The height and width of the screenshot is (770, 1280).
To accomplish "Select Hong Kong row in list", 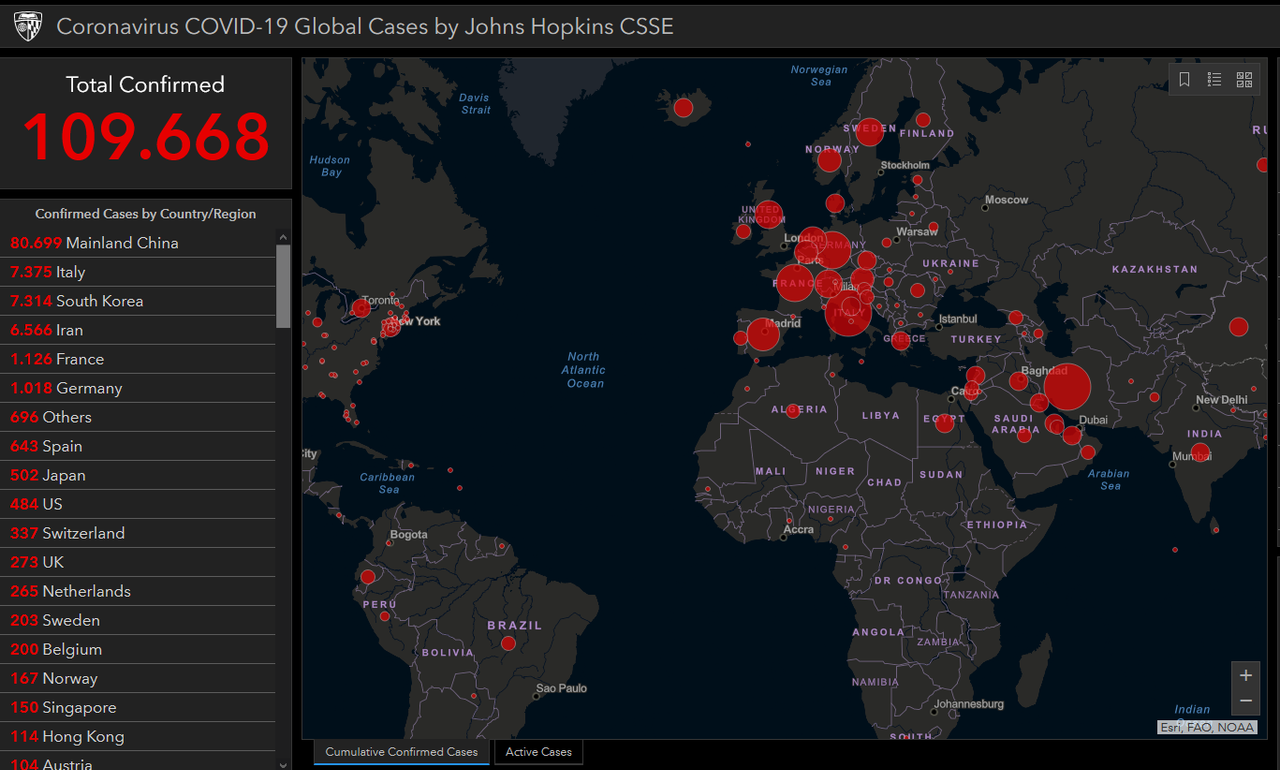I will point(138,736).
